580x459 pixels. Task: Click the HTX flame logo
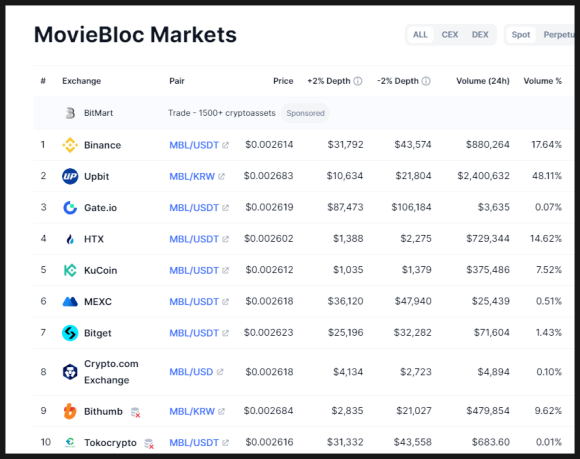70,239
